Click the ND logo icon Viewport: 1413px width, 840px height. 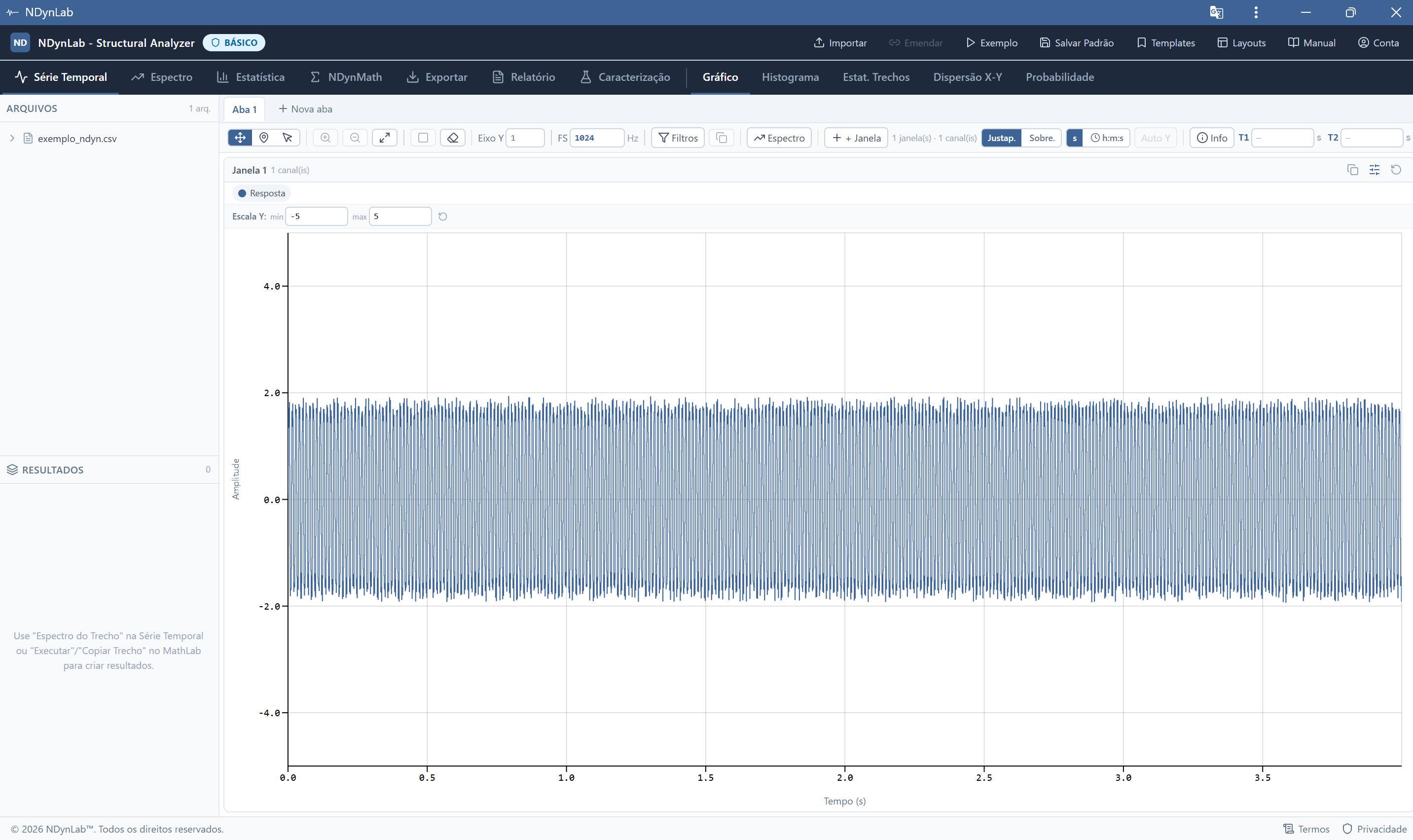point(20,42)
